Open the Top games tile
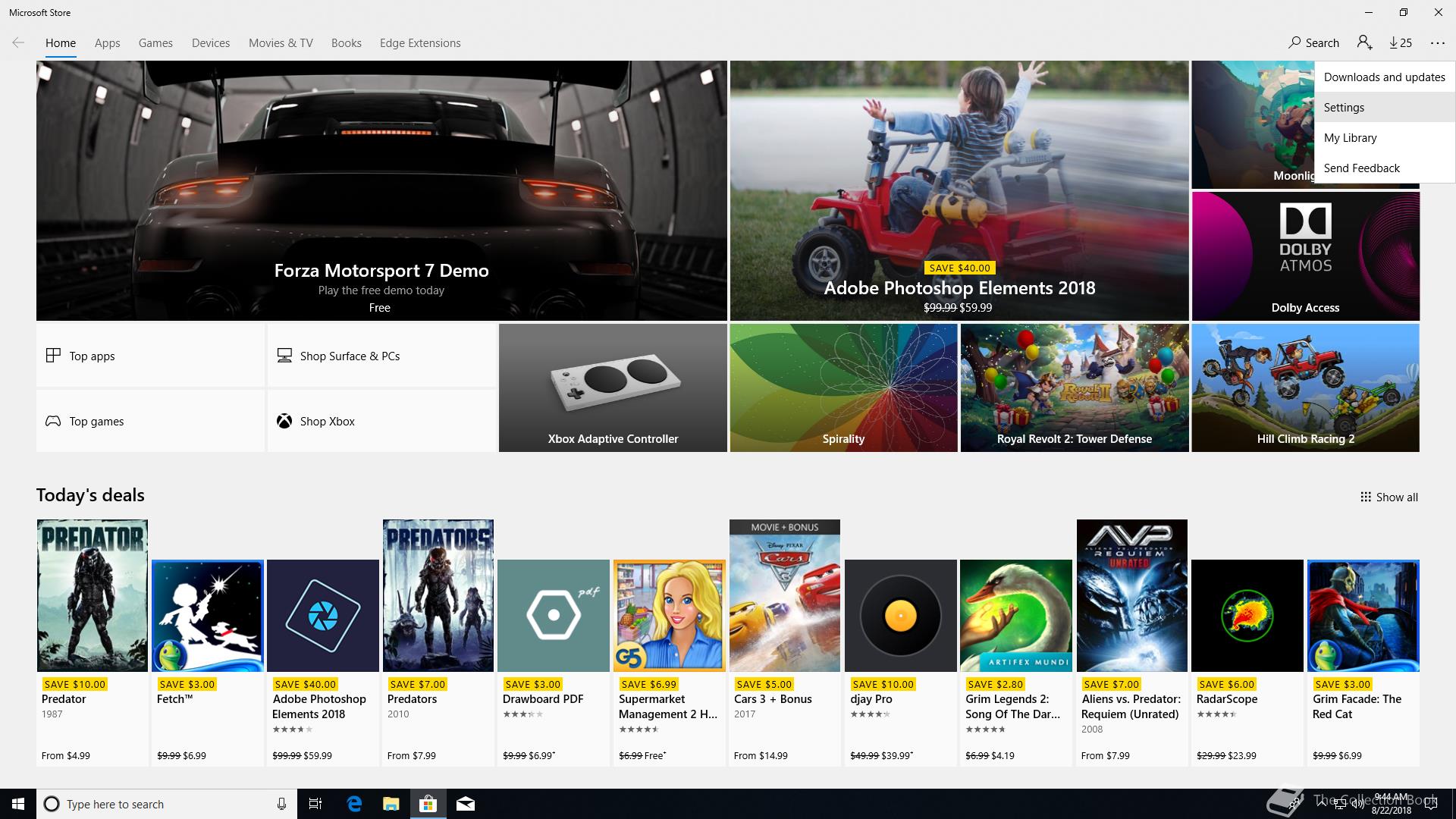Viewport: 1456px width, 819px height. tap(150, 421)
